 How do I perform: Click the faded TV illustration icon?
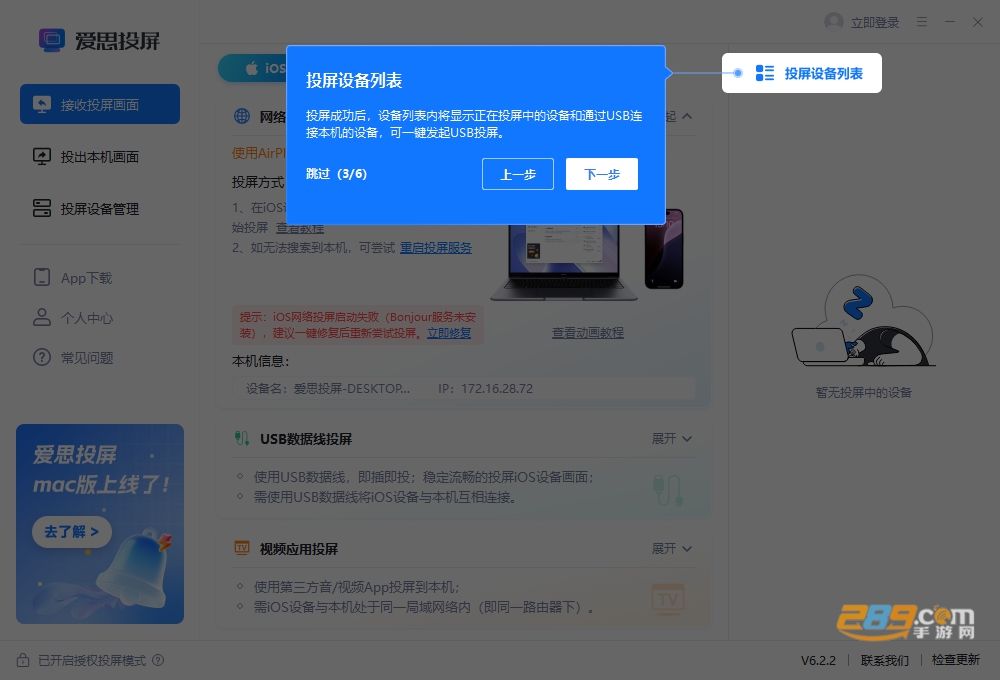[668, 599]
